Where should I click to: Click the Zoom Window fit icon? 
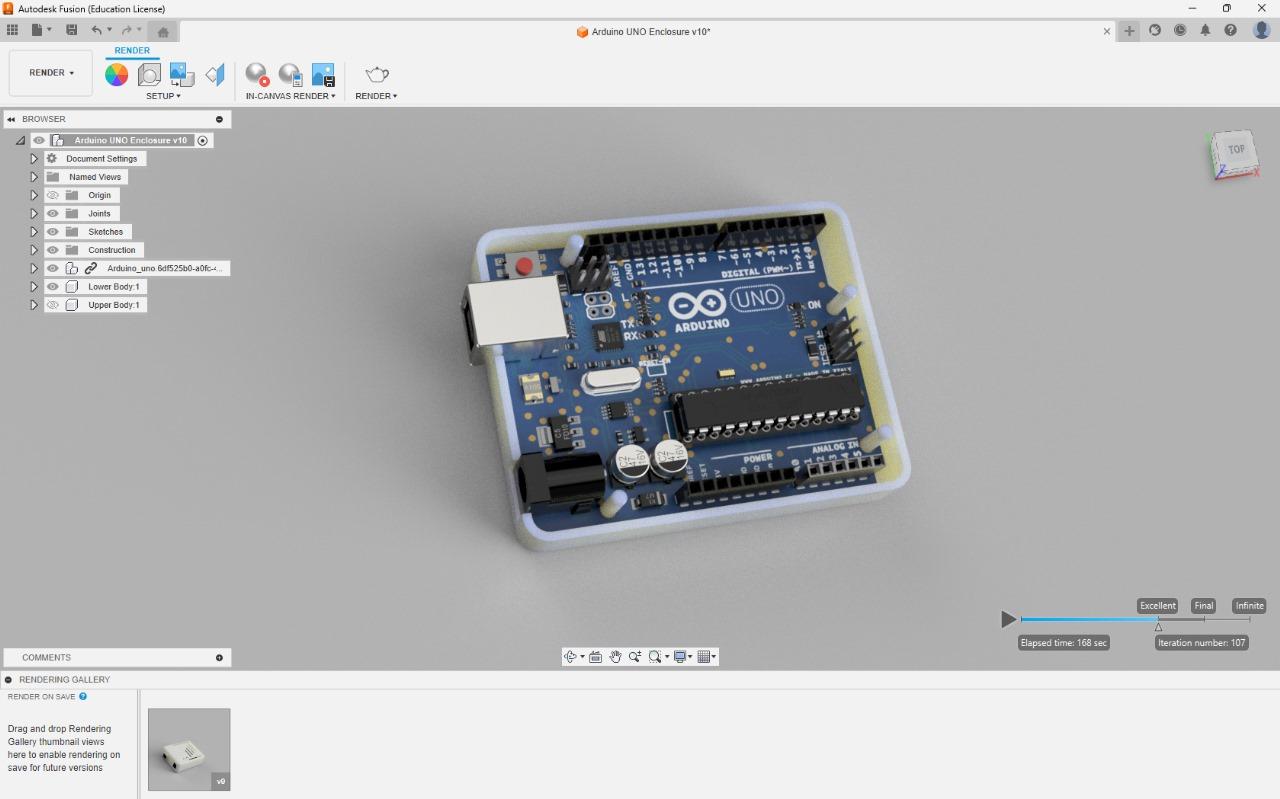click(655, 657)
